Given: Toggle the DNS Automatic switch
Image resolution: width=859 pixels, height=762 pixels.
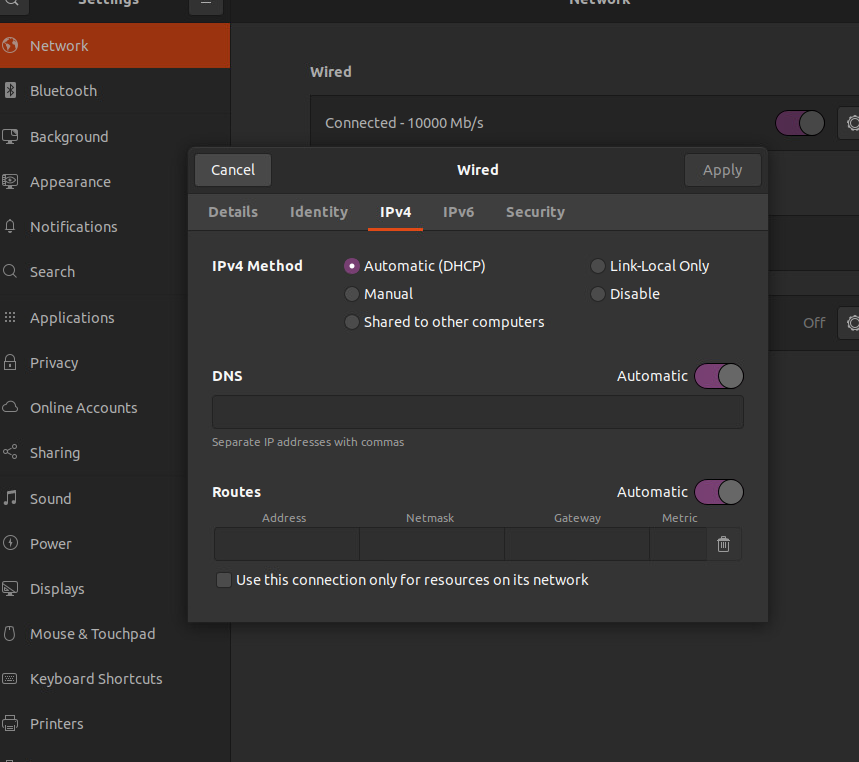Looking at the screenshot, I should [x=719, y=376].
